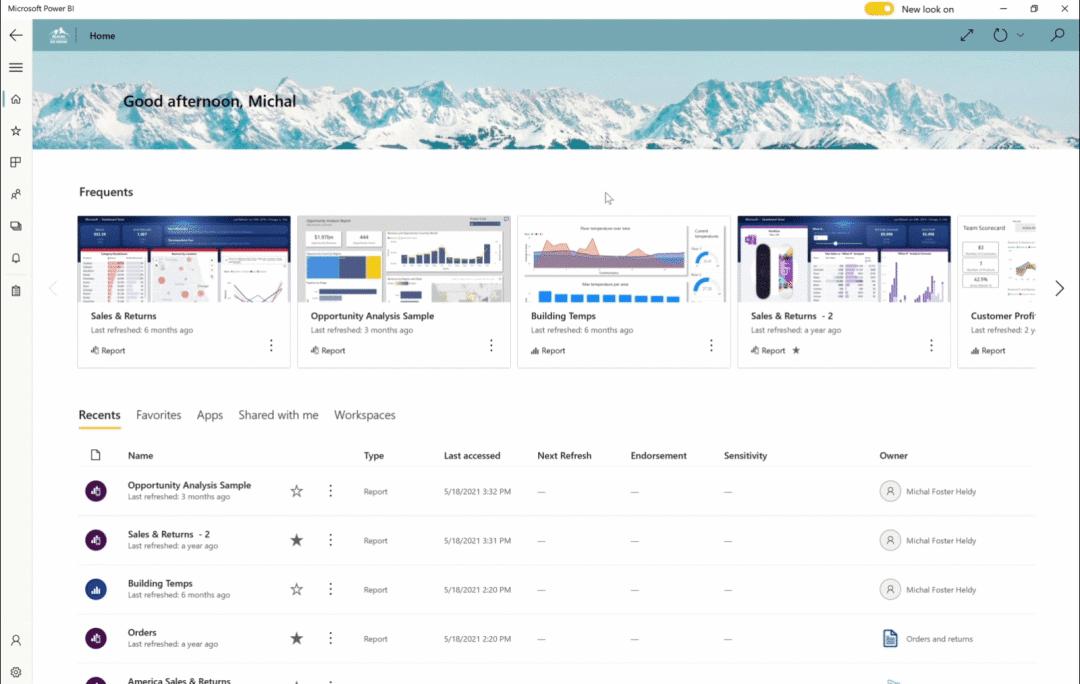Open Favorites star in left sidebar
Viewport: 1080px width, 684px height.
[x=16, y=131]
